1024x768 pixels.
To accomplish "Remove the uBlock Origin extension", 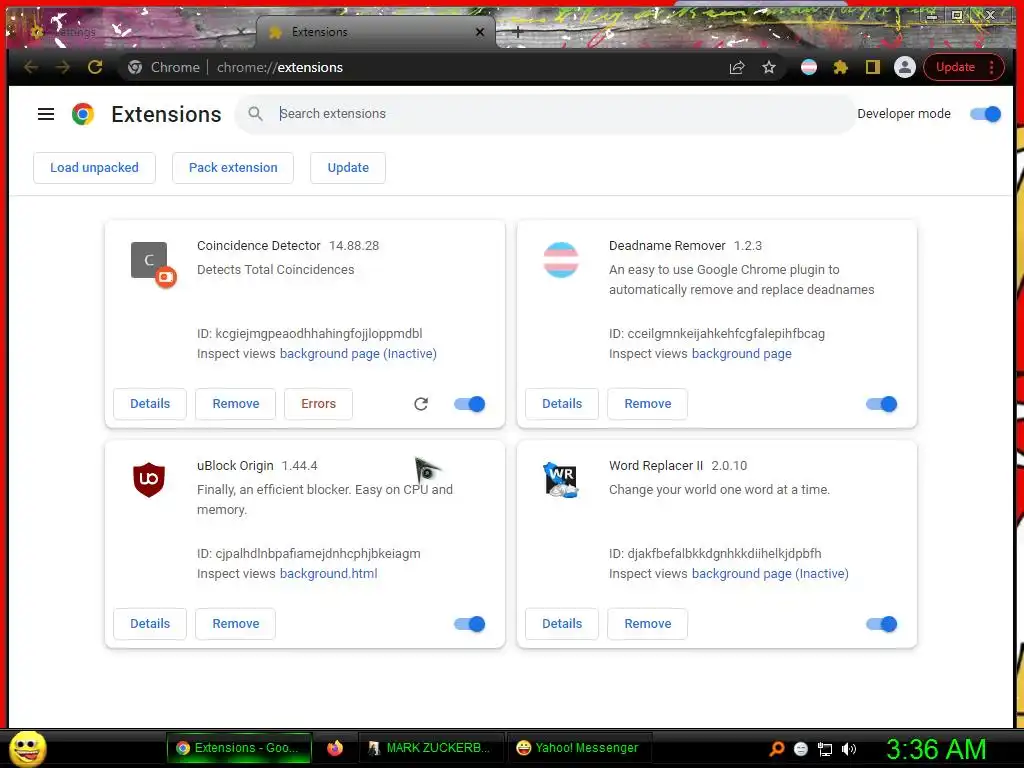I will coord(236,624).
